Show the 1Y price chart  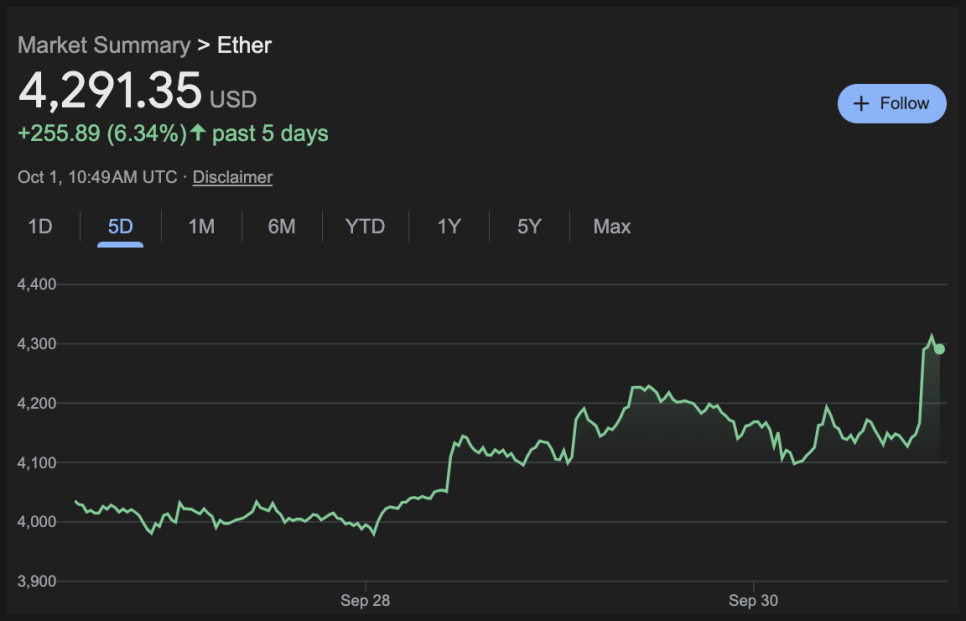[x=449, y=227]
